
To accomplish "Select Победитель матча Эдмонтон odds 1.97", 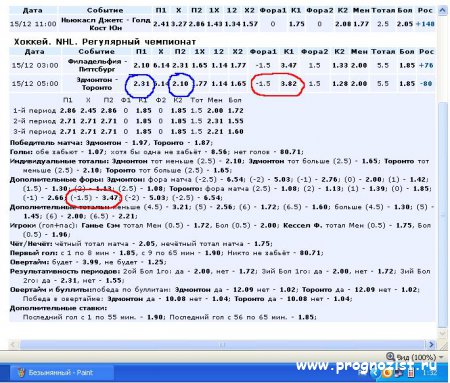I will [140, 143].
